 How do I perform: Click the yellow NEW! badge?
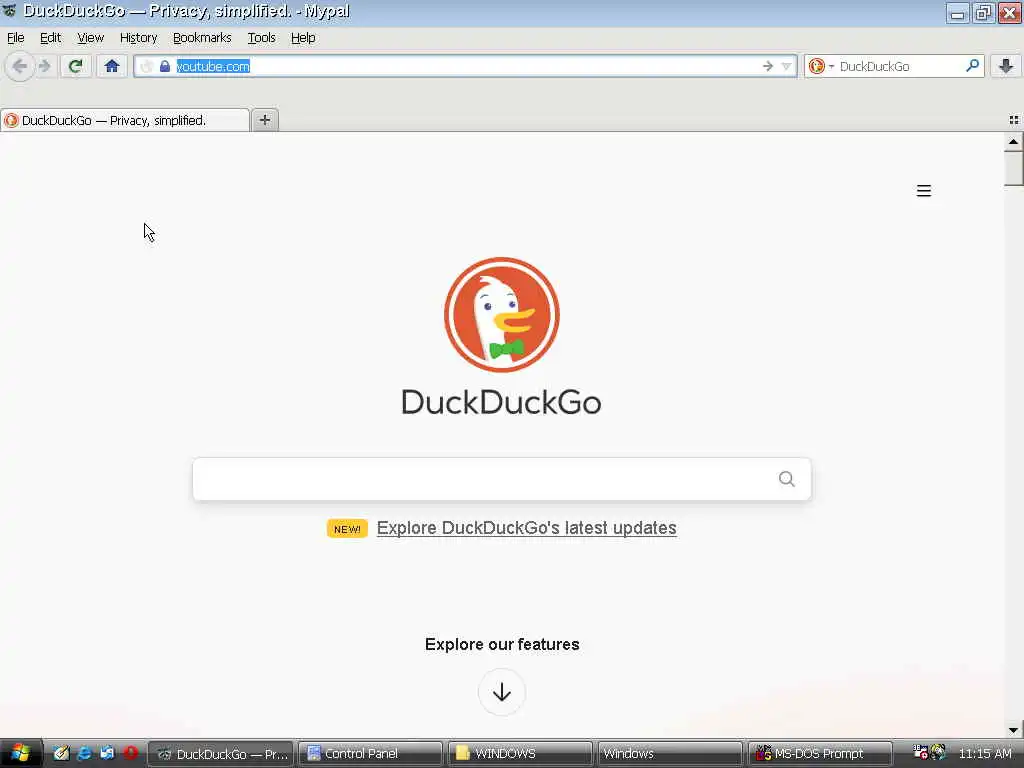(347, 528)
